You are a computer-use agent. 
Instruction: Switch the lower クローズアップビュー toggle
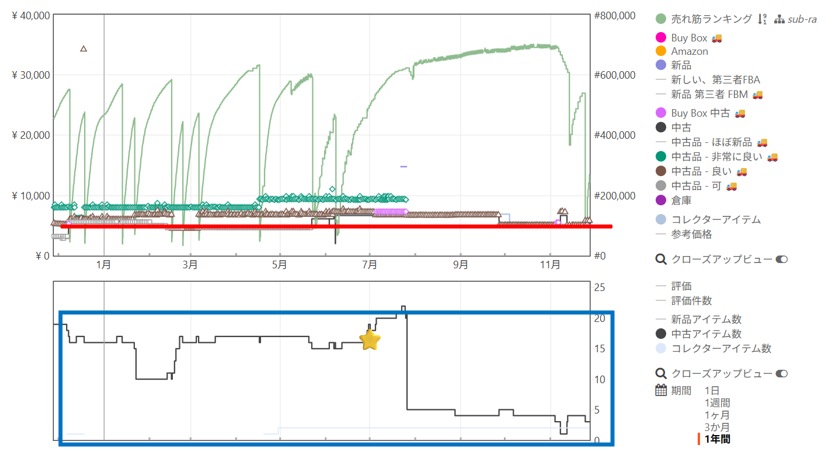[x=782, y=373]
